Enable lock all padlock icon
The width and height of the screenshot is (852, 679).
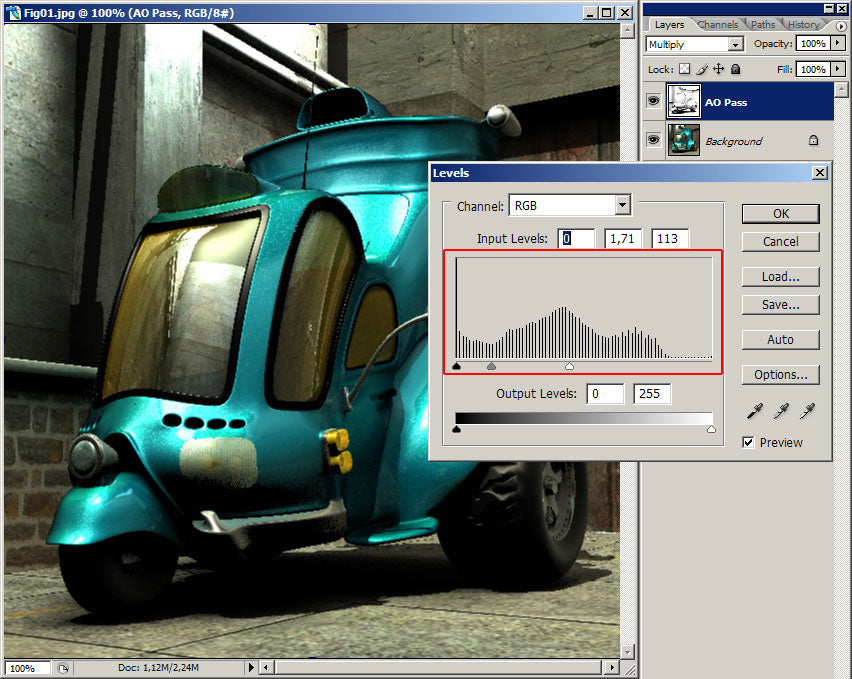click(x=736, y=70)
